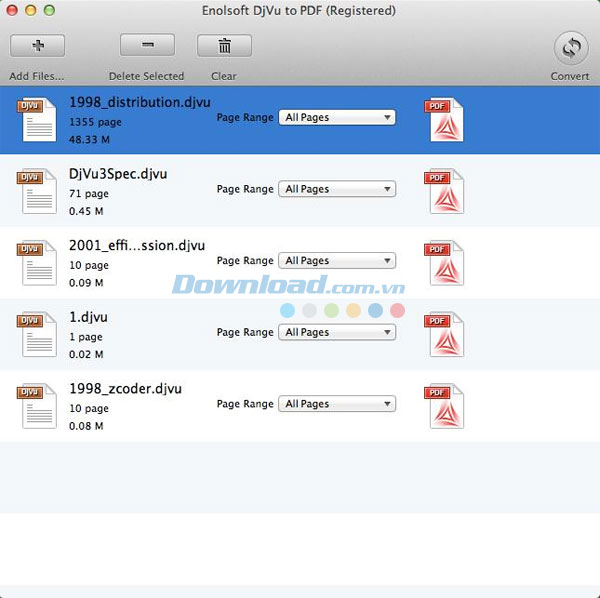Image resolution: width=600 pixels, height=598 pixels.
Task: Click the 71 page count text
Action: click(89, 194)
